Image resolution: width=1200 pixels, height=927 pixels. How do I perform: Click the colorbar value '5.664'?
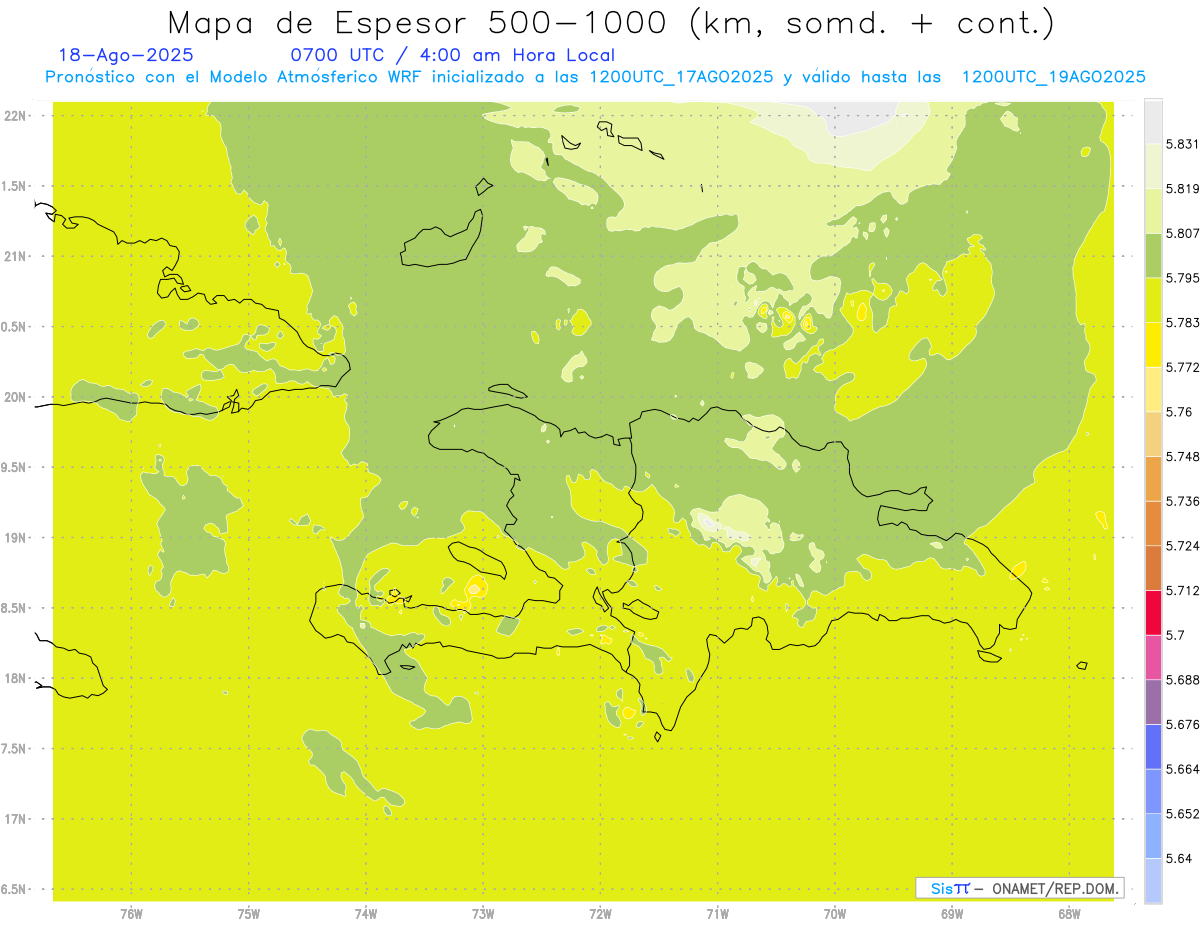pyautogui.click(x=1182, y=769)
